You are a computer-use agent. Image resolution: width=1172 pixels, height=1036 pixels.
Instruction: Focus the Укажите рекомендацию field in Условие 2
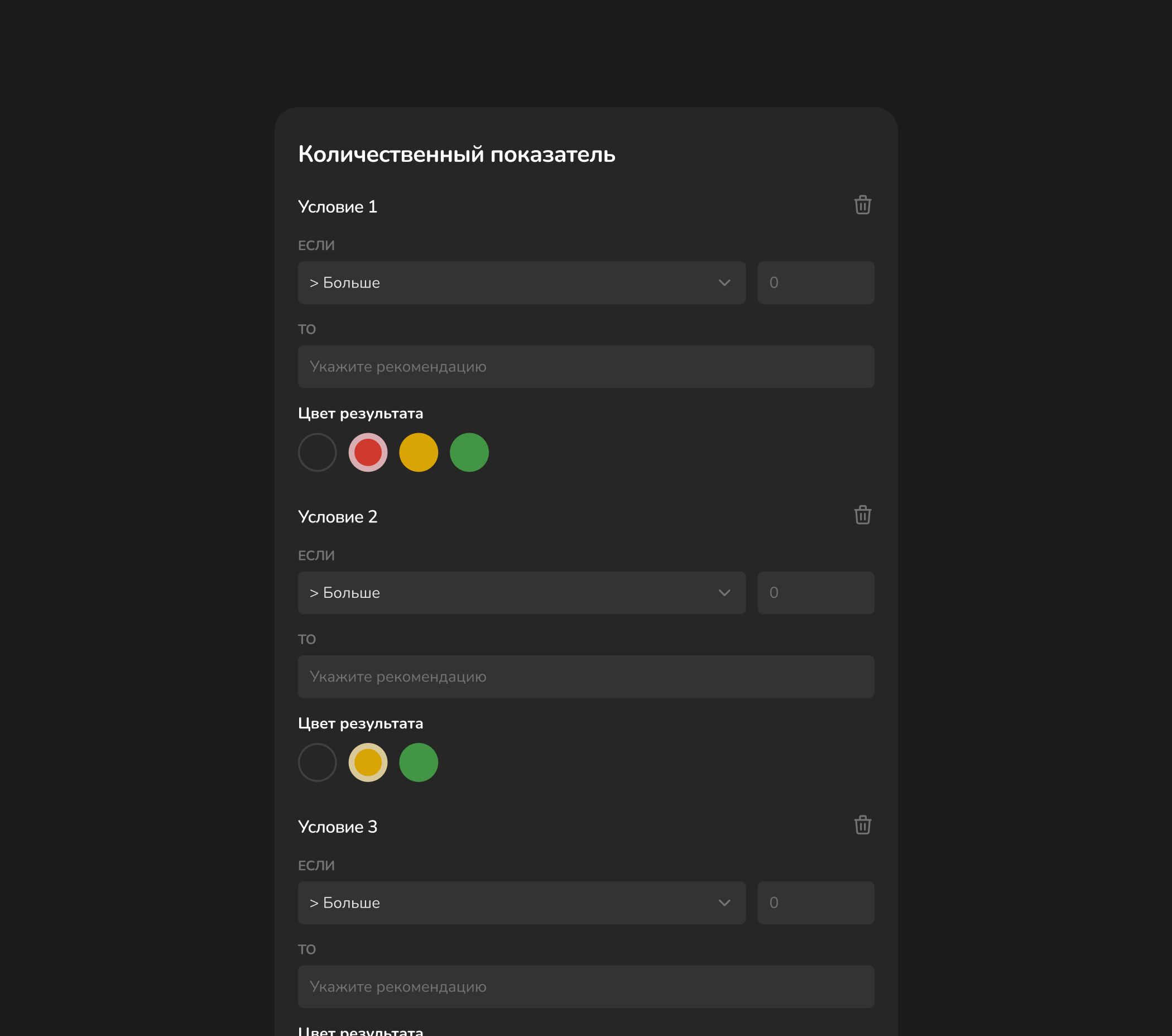point(585,677)
